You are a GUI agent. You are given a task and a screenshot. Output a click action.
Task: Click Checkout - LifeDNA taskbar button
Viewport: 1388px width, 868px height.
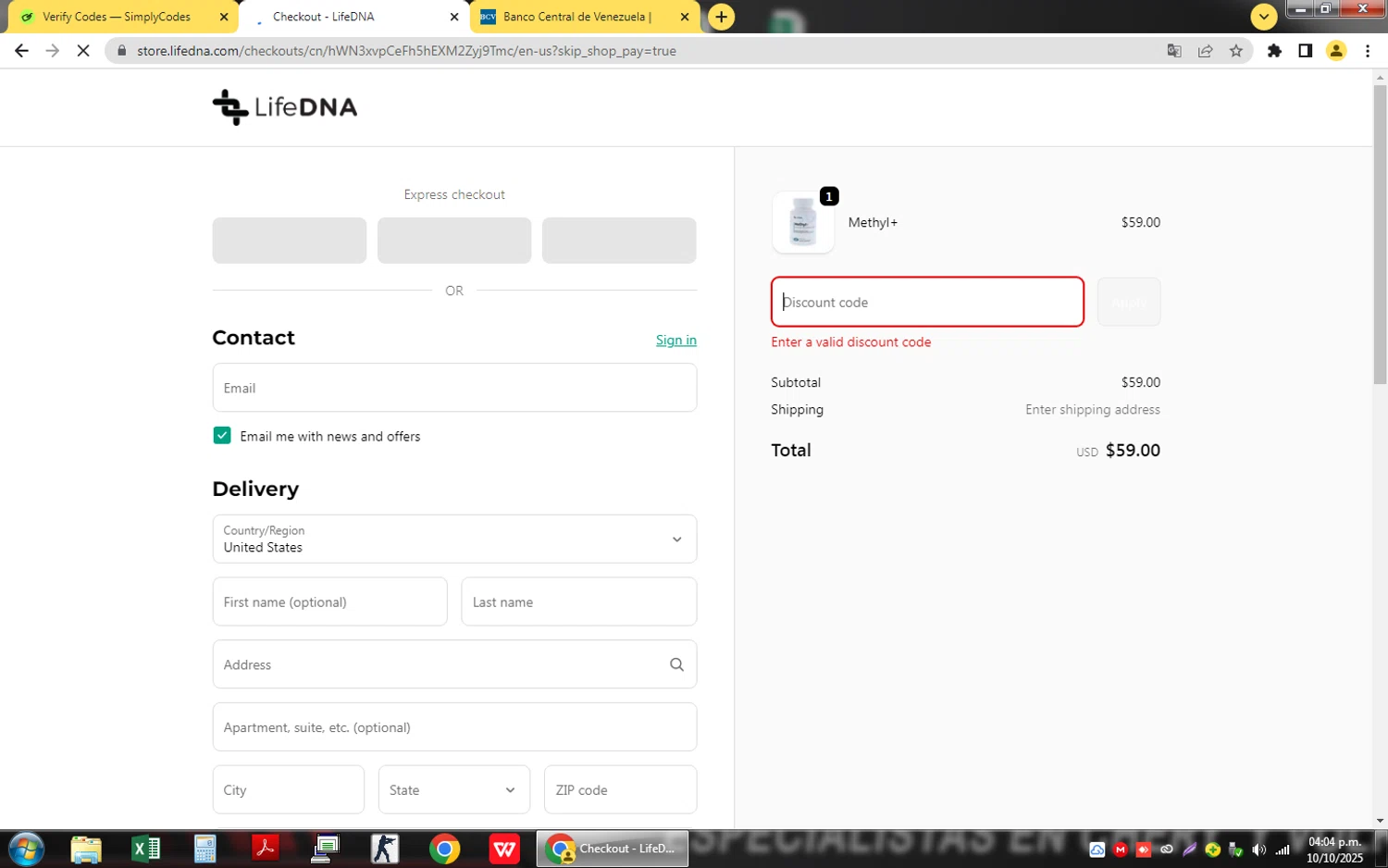click(x=613, y=849)
